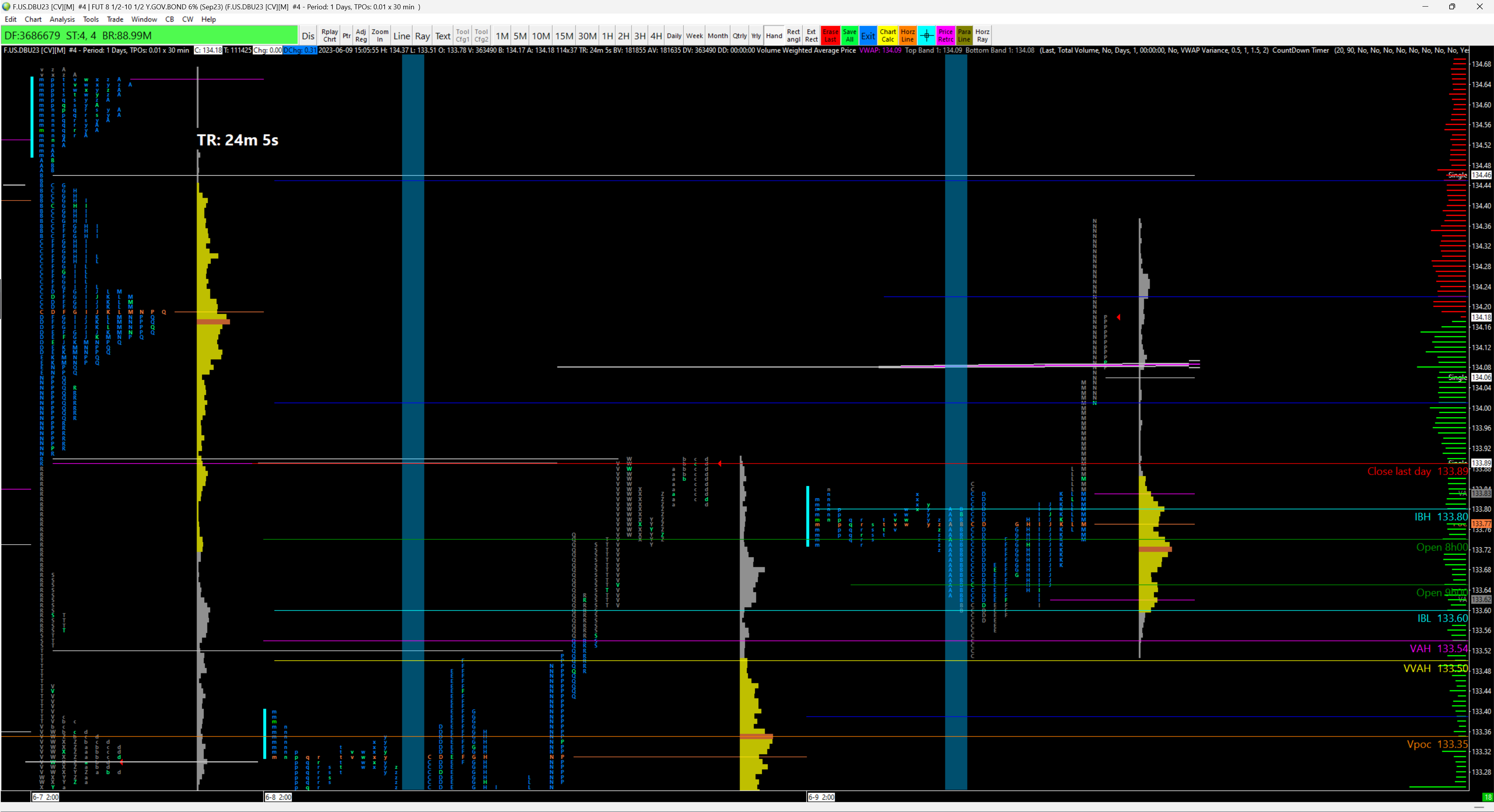Image resolution: width=1494 pixels, height=812 pixels.
Task: Select the Horz Line drawing tool
Action: 908,35
